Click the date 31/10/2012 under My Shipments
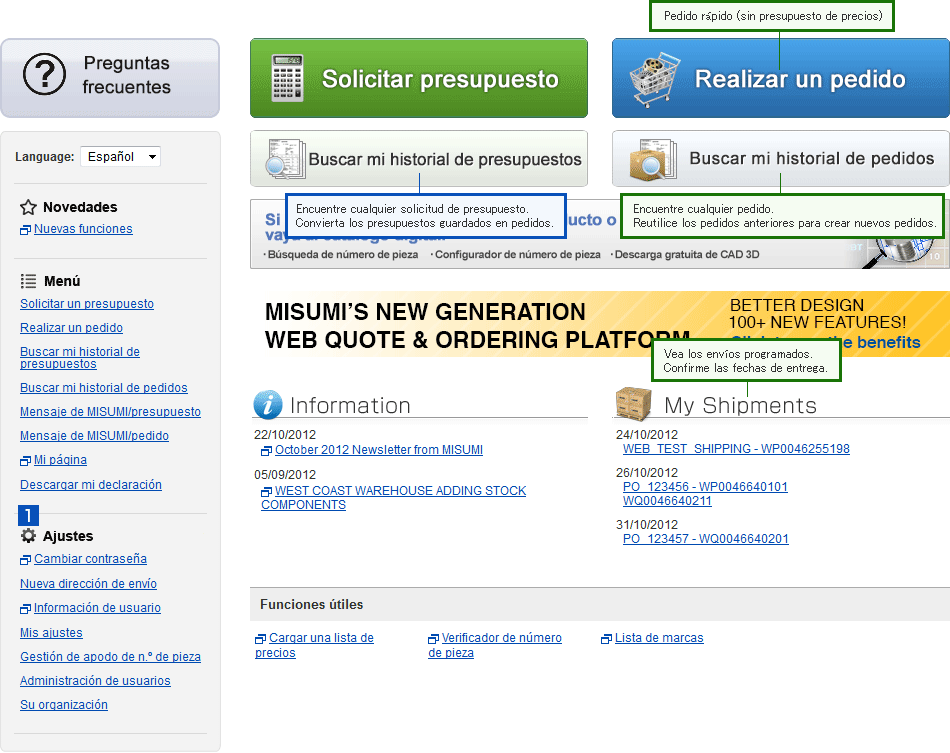 coord(646,525)
